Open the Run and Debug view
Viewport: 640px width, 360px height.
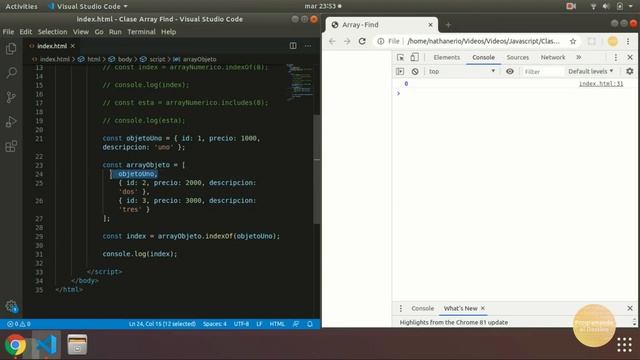click(11, 122)
